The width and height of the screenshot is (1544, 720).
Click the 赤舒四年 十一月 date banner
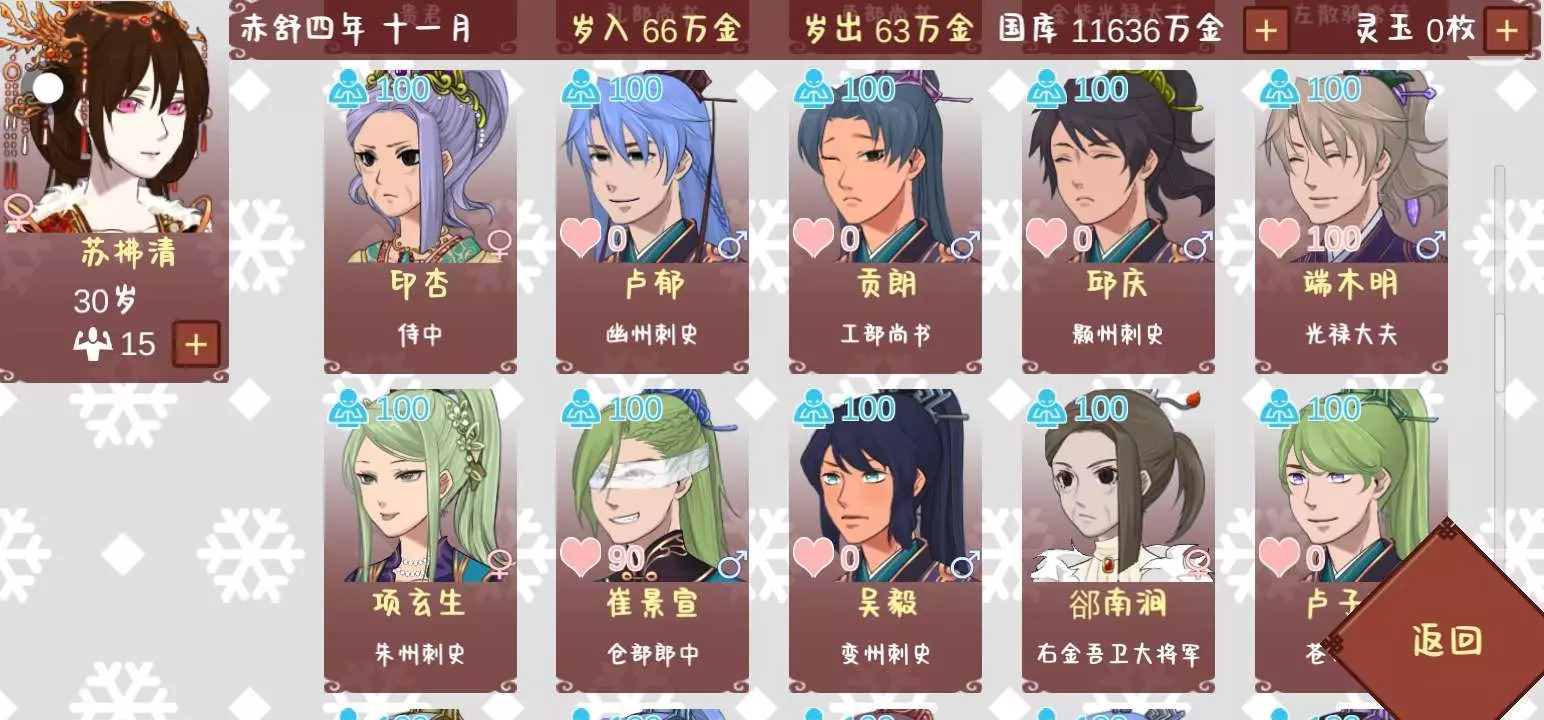357,28
